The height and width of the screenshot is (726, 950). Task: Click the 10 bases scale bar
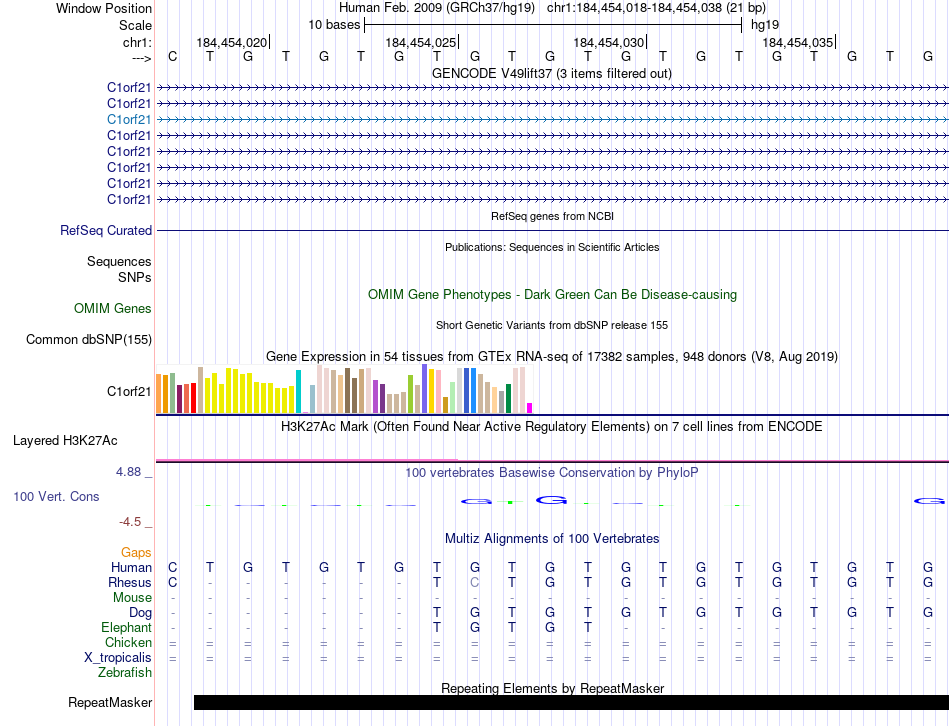[x=552, y=23]
